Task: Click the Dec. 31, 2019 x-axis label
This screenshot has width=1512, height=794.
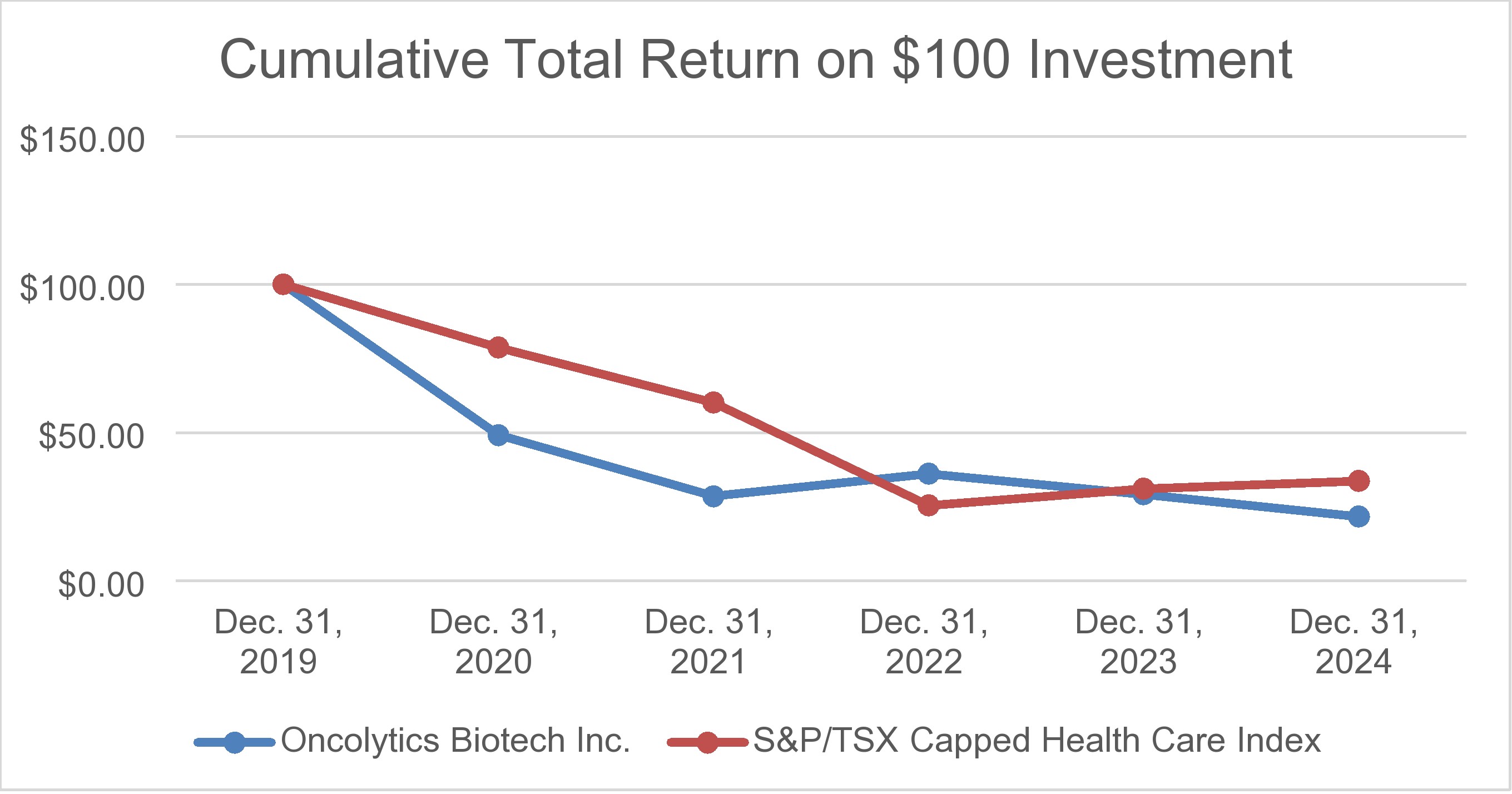Action: point(278,642)
